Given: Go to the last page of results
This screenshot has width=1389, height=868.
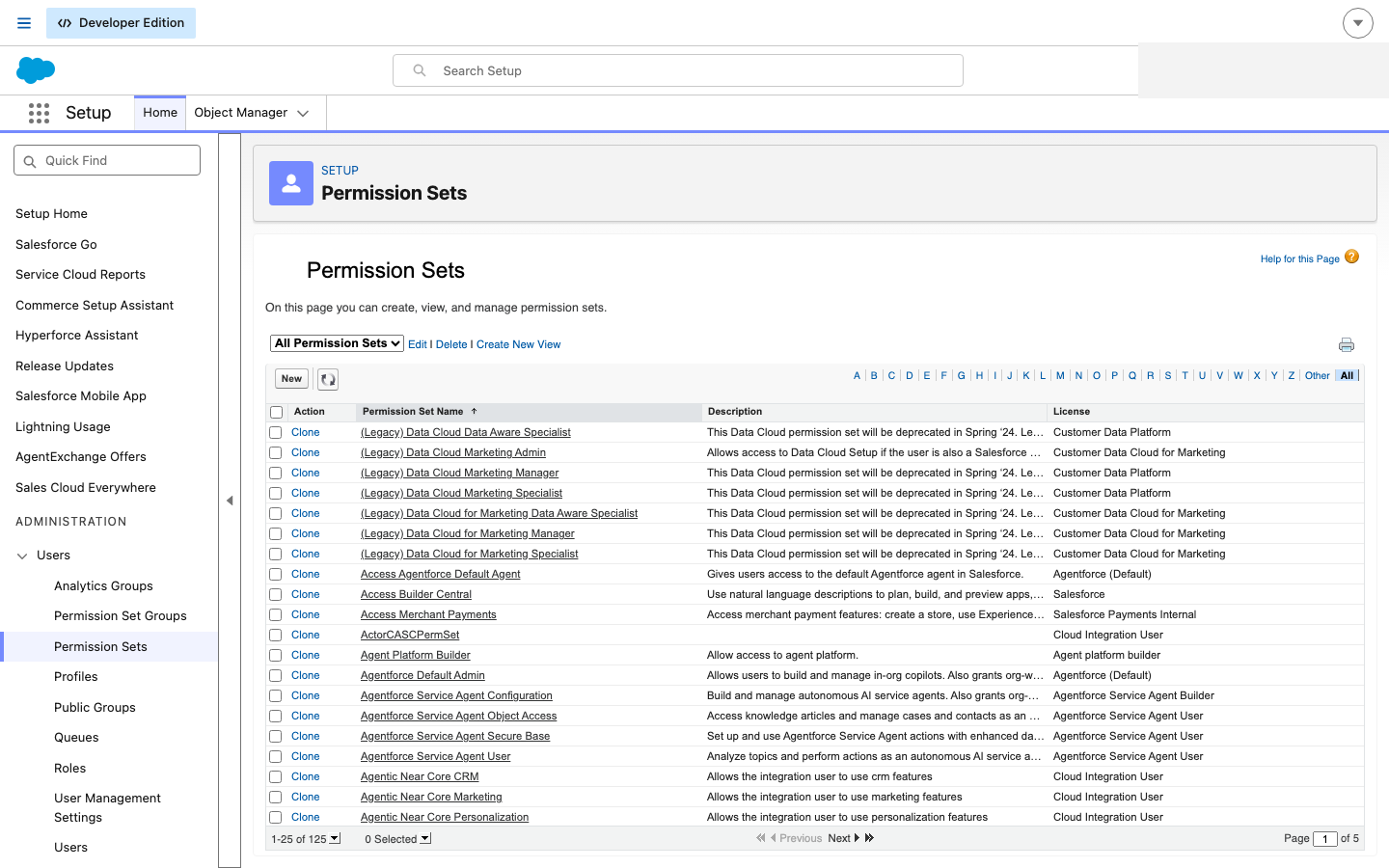Looking at the screenshot, I should pos(869,838).
